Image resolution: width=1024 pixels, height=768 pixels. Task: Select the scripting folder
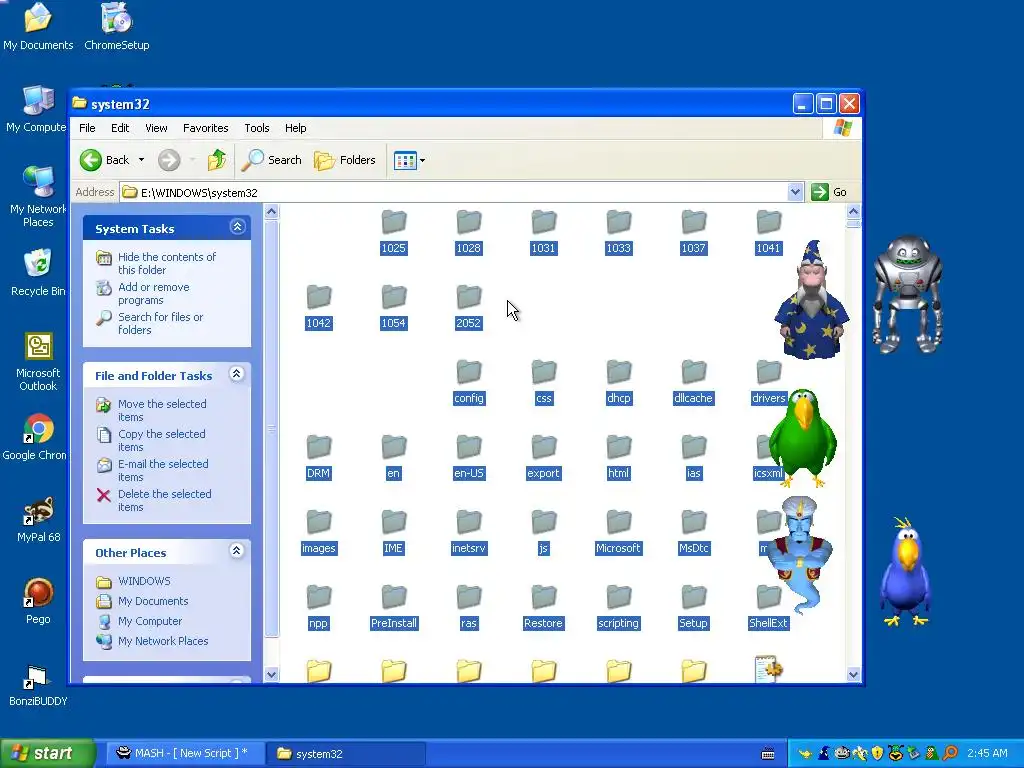click(x=618, y=607)
